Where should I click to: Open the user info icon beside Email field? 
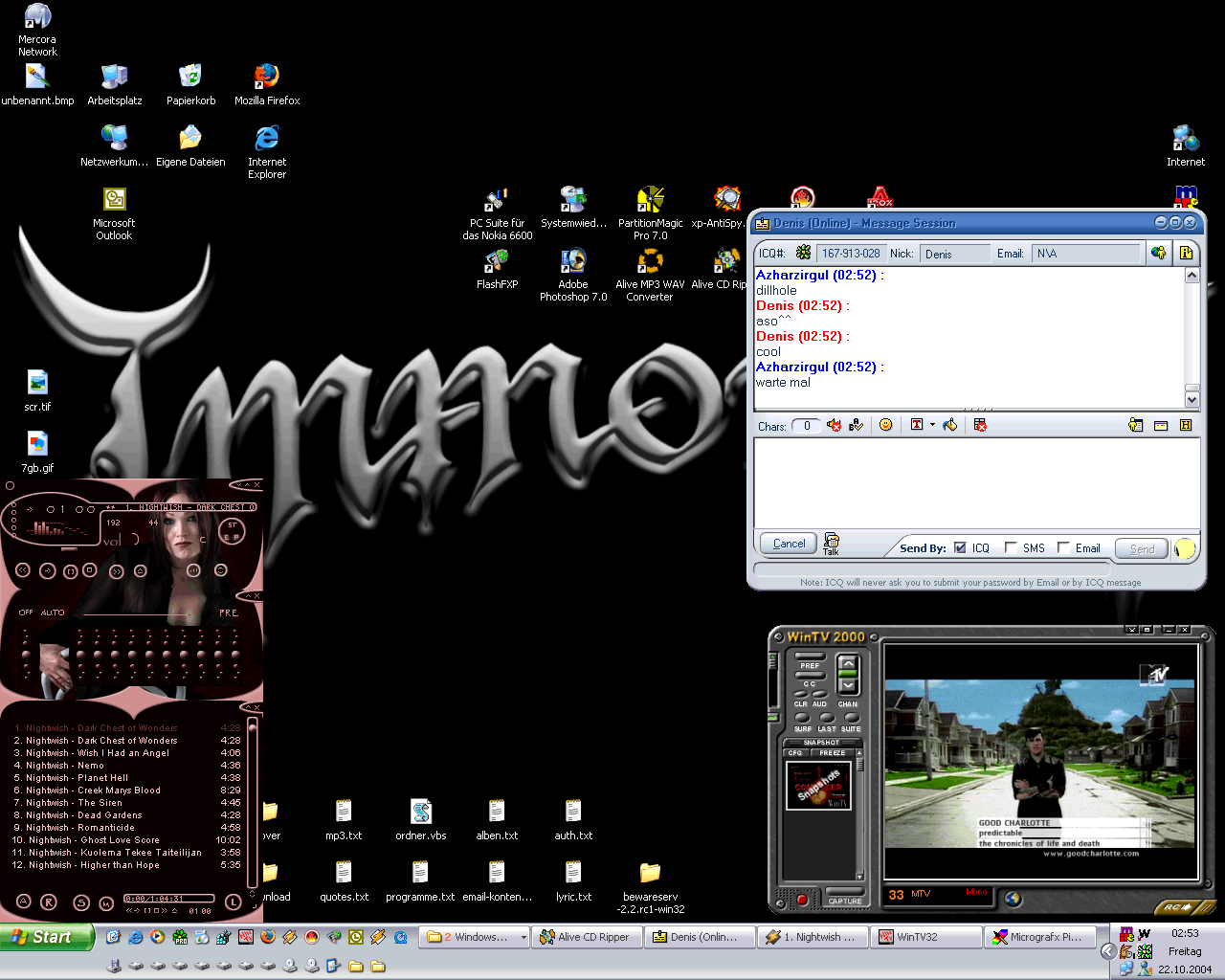[1159, 253]
